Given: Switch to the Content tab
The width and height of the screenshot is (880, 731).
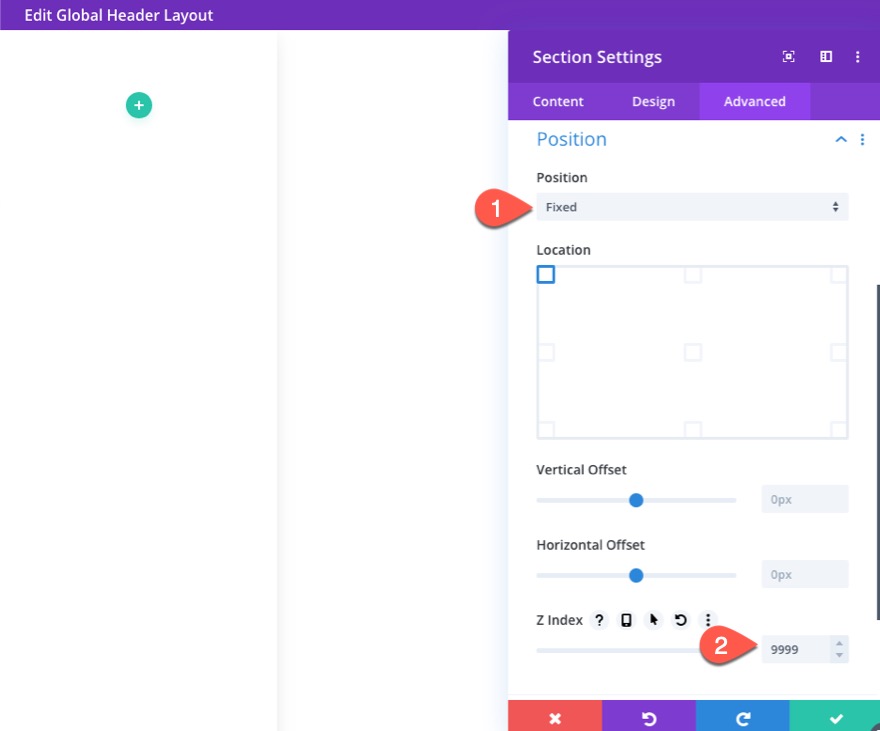Looking at the screenshot, I should pos(557,101).
